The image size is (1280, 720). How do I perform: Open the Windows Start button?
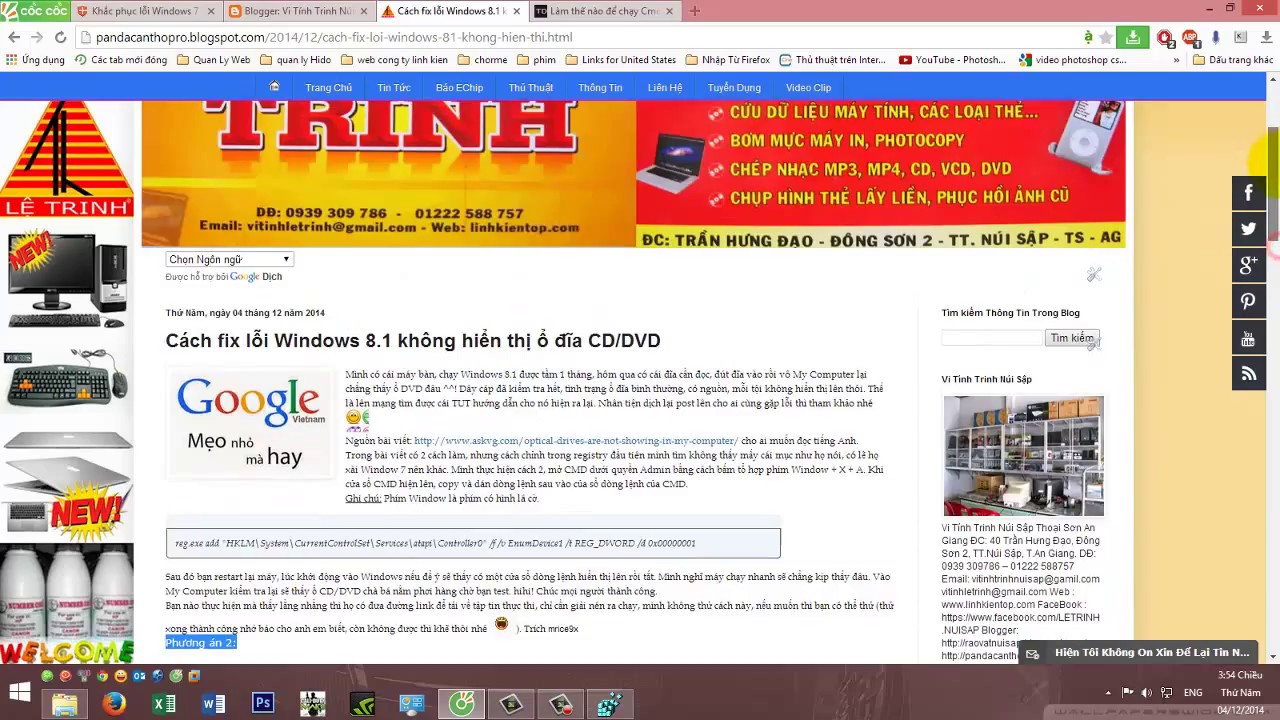pos(20,691)
